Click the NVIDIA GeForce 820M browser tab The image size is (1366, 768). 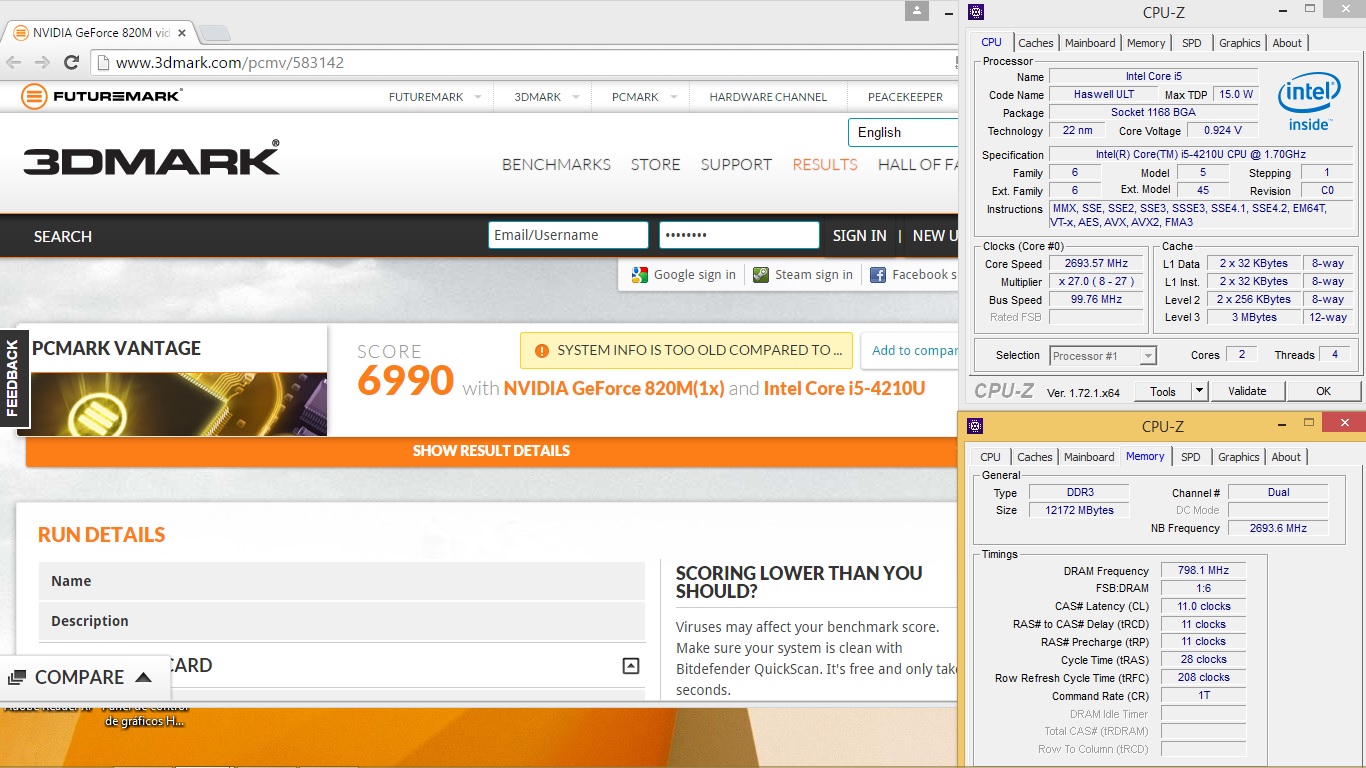click(x=100, y=32)
